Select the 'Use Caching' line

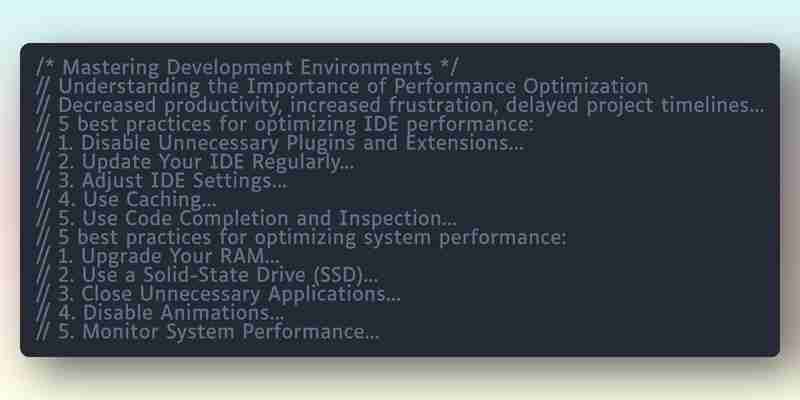click(x=127, y=199)
